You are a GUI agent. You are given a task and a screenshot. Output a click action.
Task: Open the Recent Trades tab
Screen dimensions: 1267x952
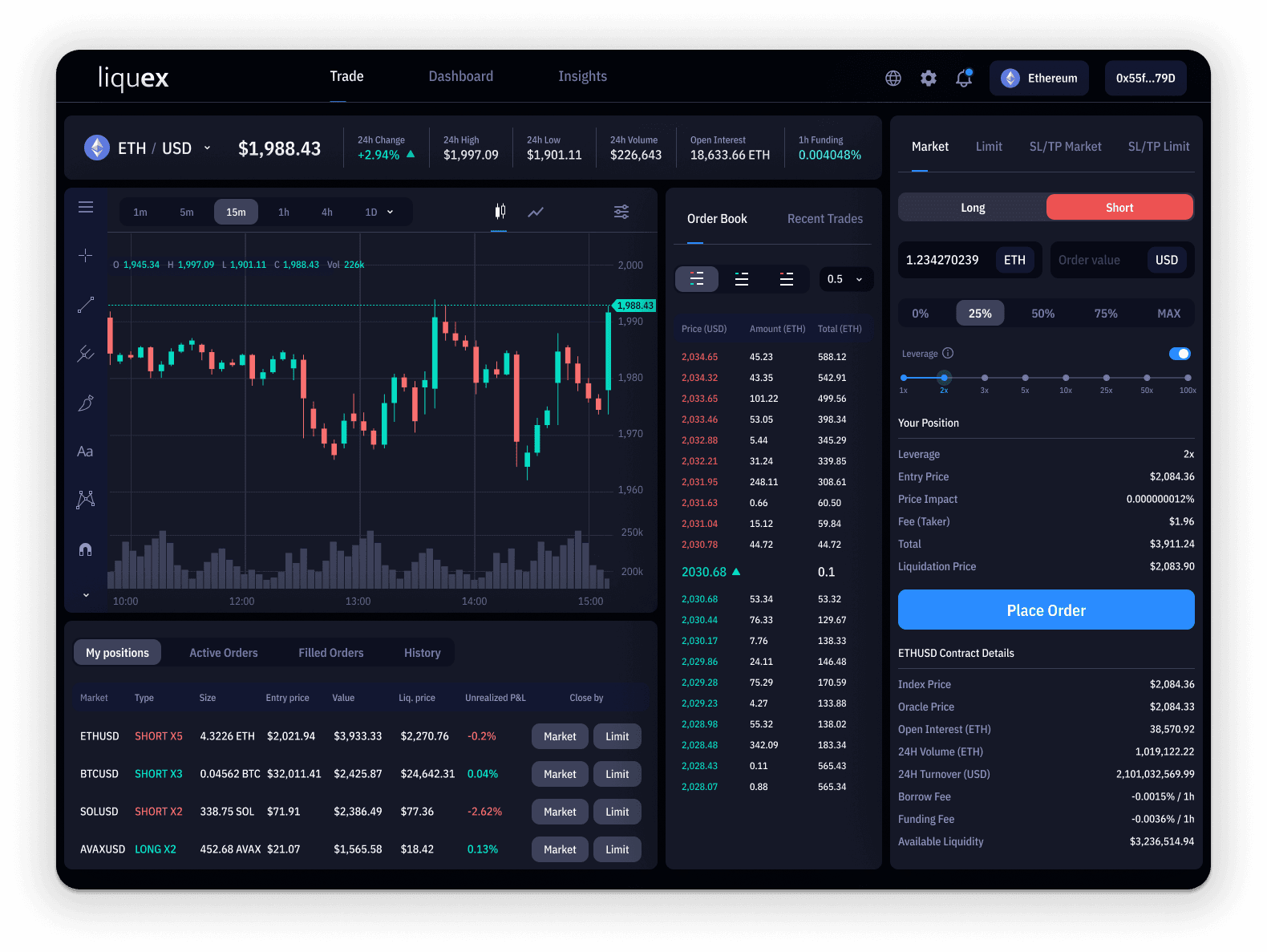tap(825, 219)
